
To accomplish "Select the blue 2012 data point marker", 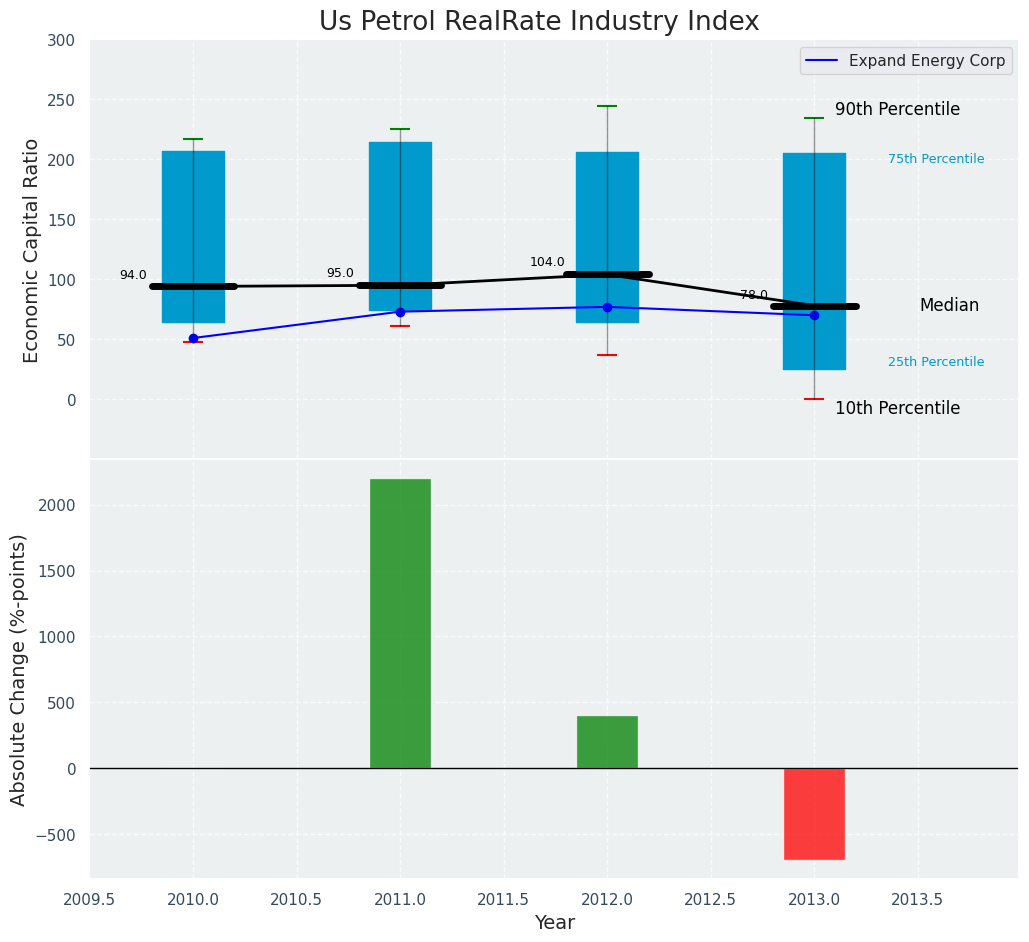I will (x=607, y=307).
